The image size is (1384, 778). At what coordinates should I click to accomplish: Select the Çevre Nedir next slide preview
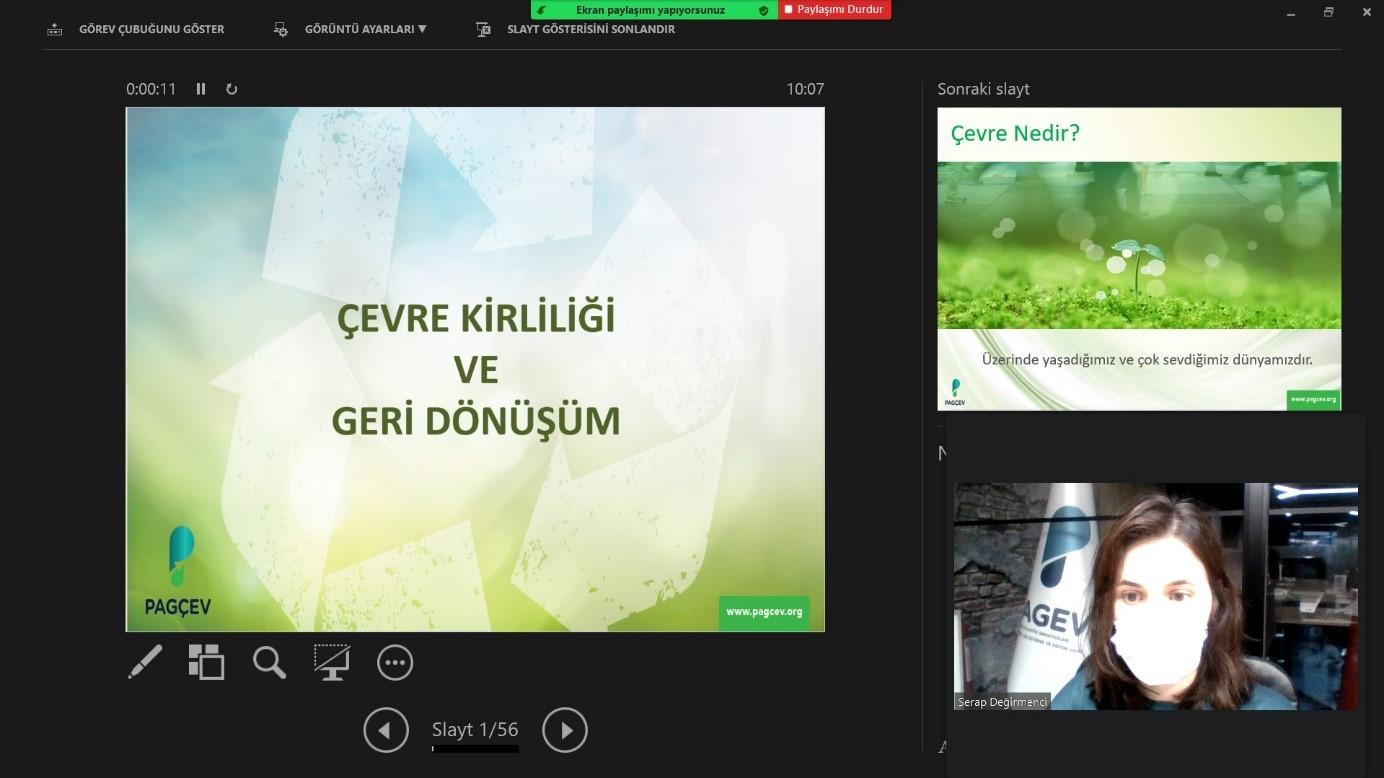tap(1139, 258)
